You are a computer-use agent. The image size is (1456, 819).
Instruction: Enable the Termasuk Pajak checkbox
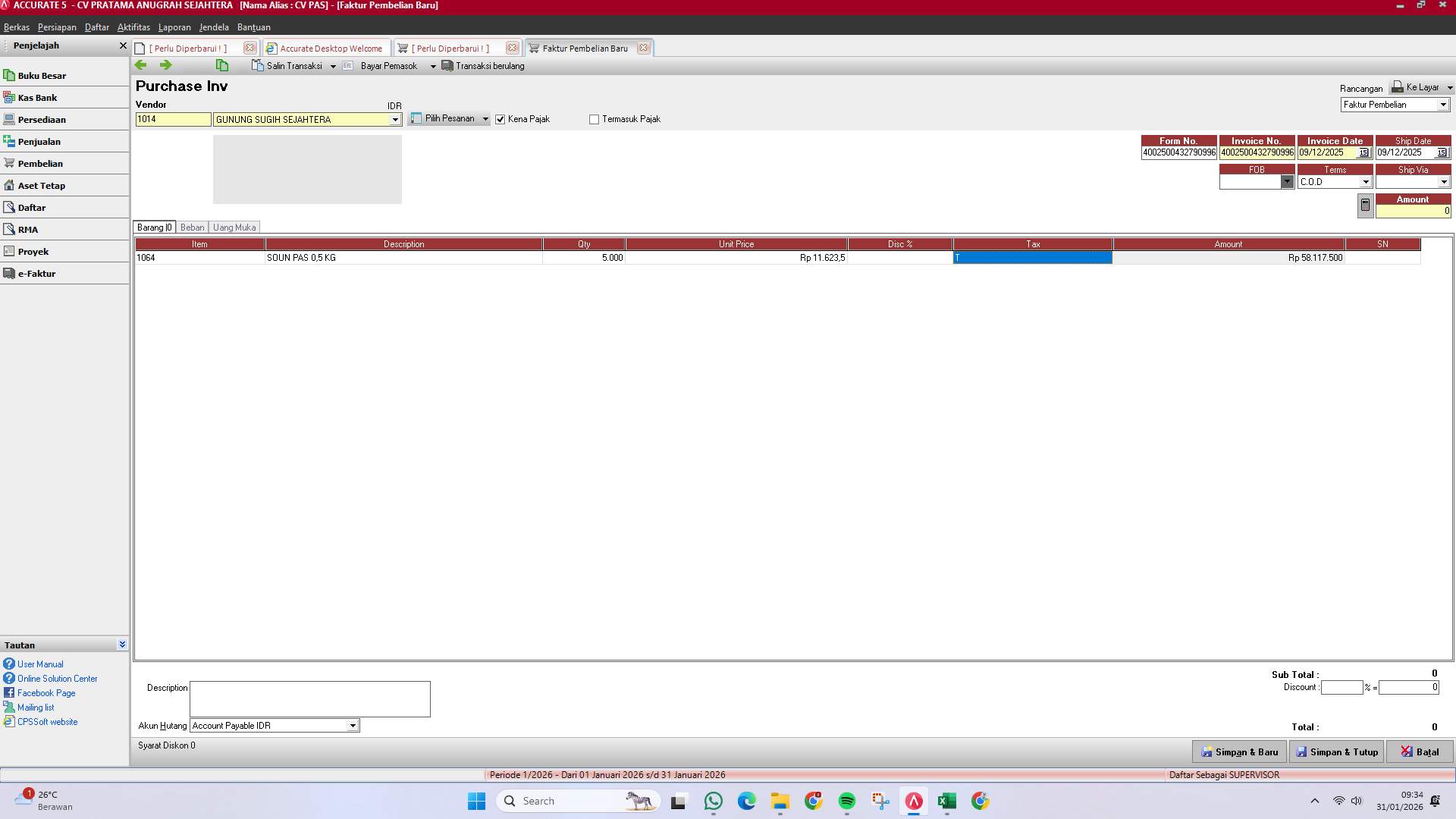tap(595, 119)
